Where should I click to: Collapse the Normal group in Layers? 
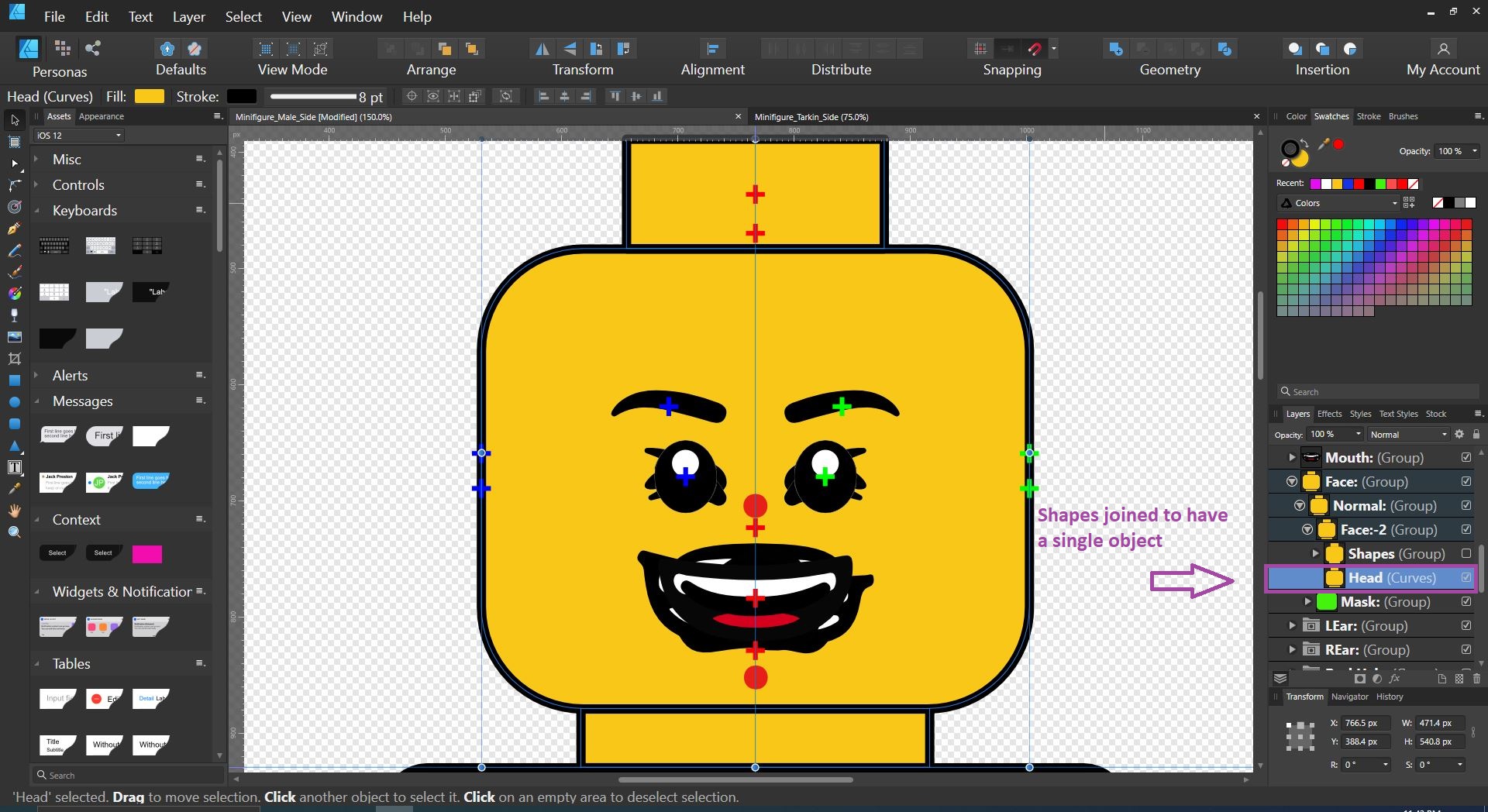(x=1300, y=506)
